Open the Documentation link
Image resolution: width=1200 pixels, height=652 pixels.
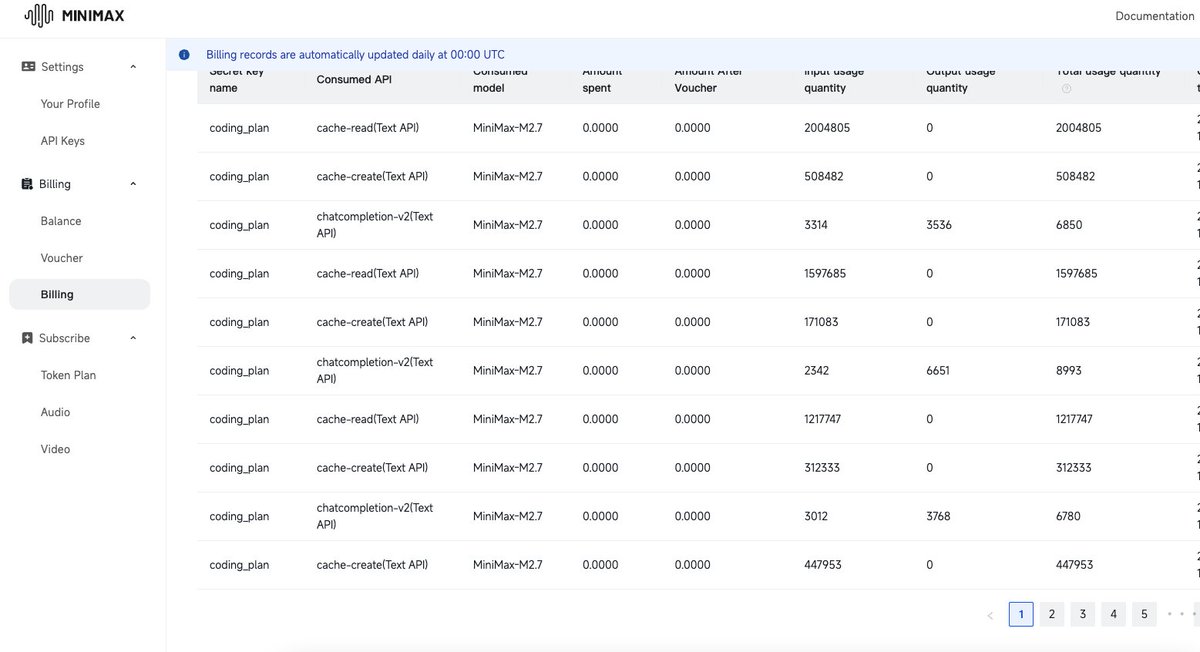1155,16
